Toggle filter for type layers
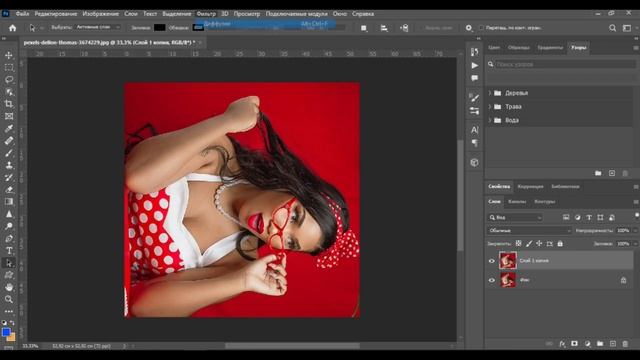640x360 pixels. coord(589,218)
